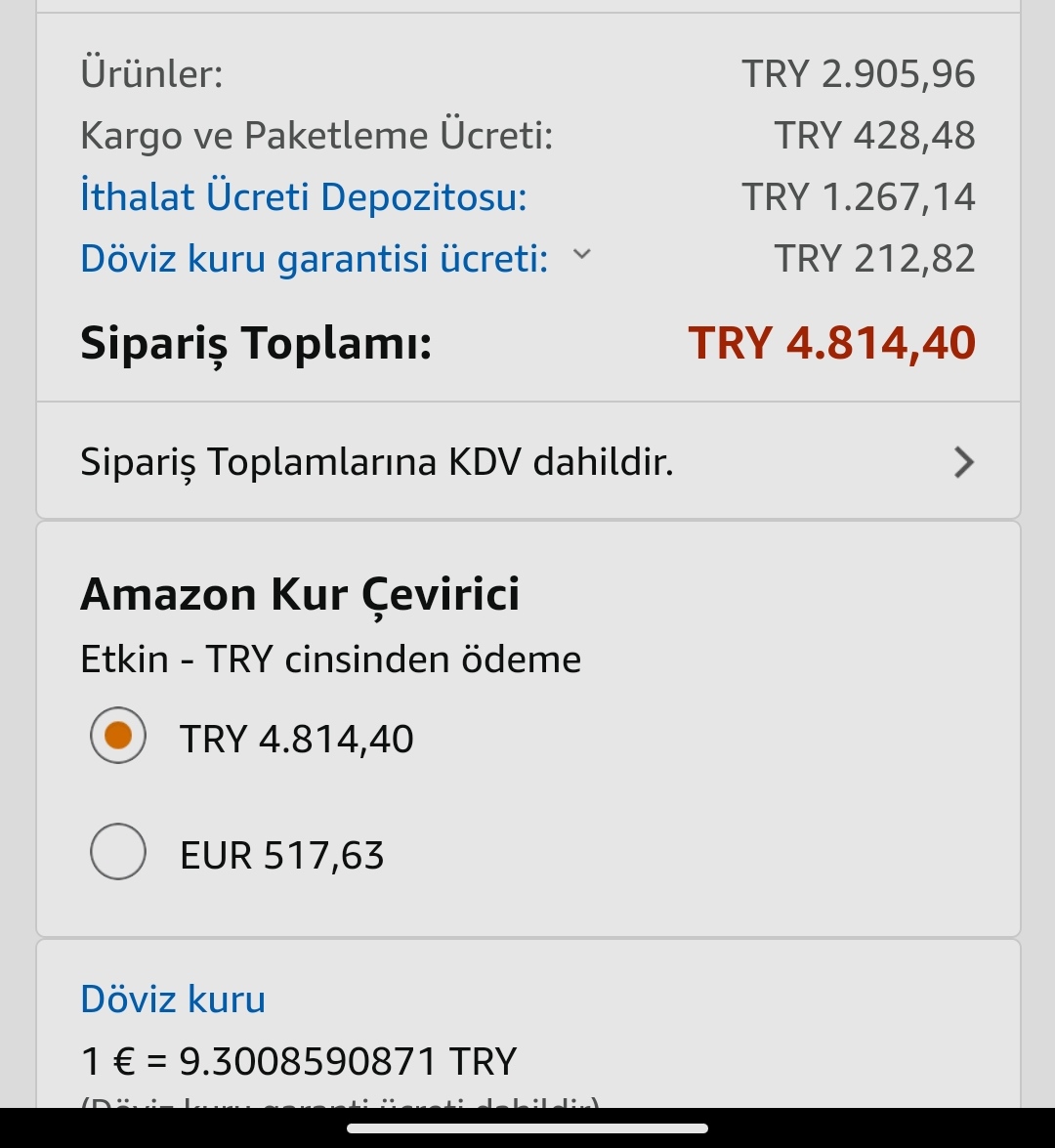This screenshot has width=1055, height=1148.
Task: Tap the 1 € = 9.3008590871 TRY rate
Action: [299, 1062]
